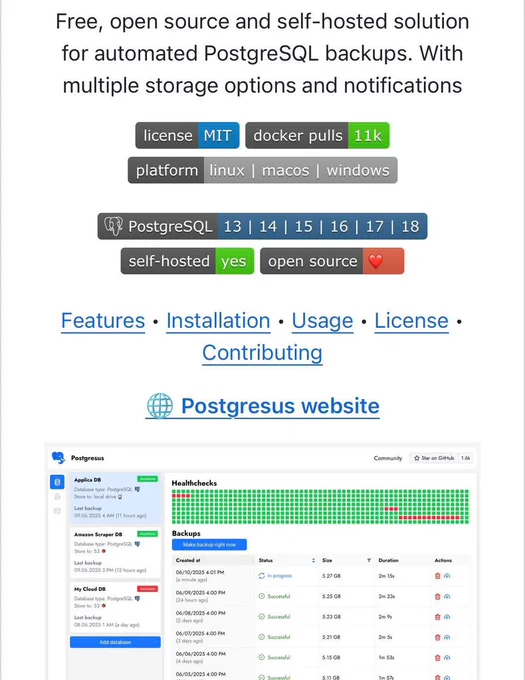Jump to the License section link

tap(411, 321)
